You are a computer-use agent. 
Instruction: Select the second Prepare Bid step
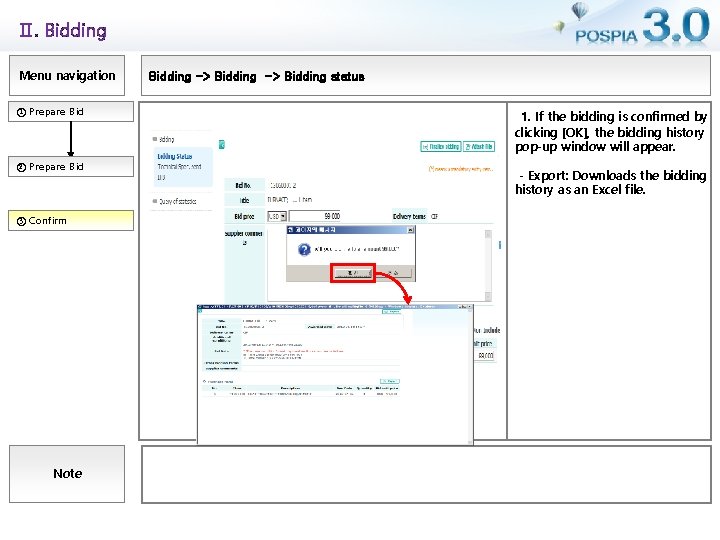pyautogui.click(x=71, y=167)
